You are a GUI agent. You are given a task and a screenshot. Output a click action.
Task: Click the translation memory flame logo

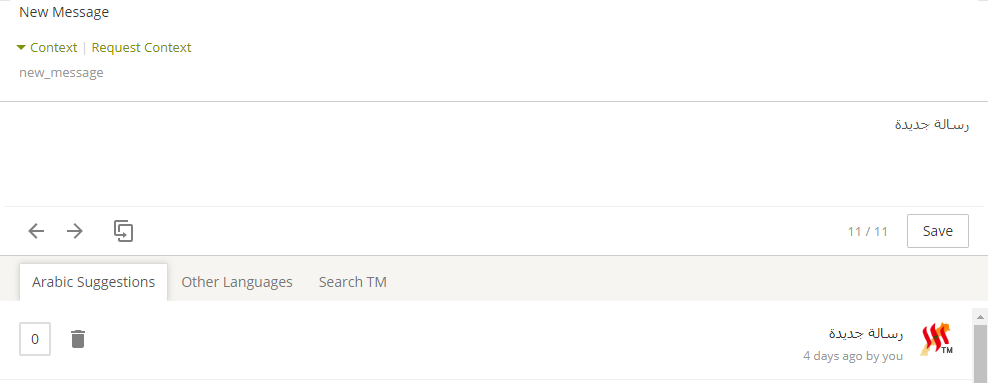(936, 340)
